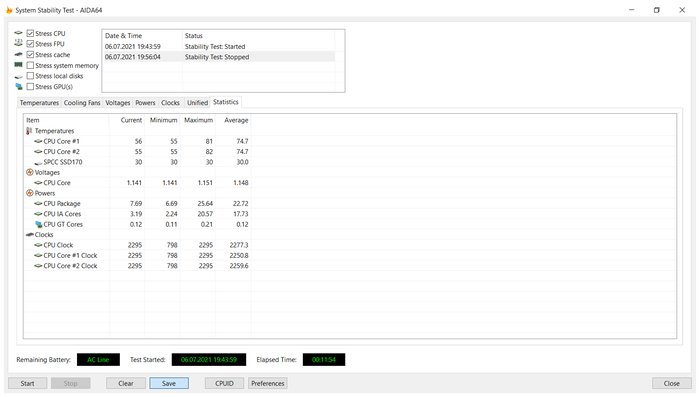Open the Unified tab
Viewport: 700px width, 397px height.
(x=197, y=103)
